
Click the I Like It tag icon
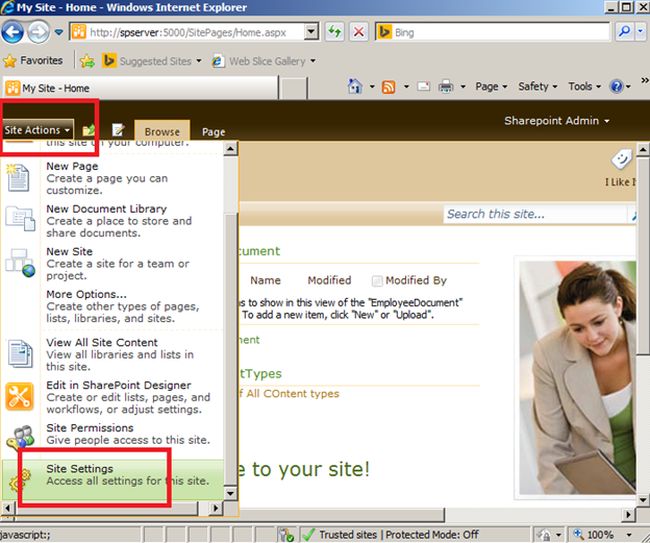621,160
